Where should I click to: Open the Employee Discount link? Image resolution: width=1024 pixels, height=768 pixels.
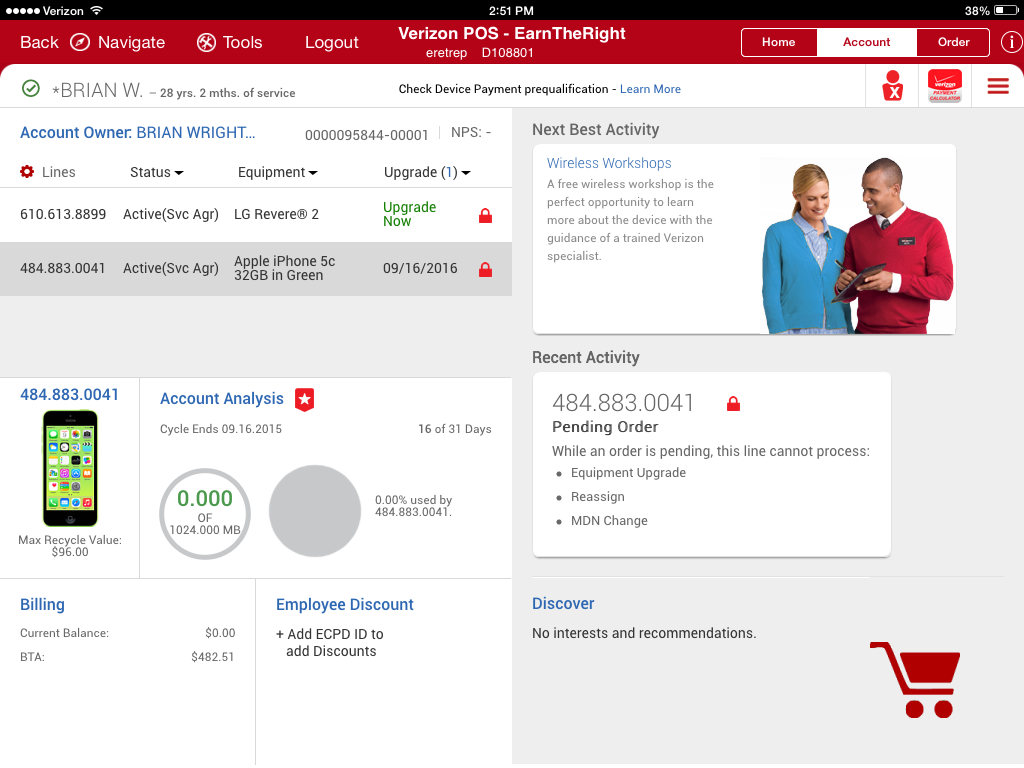tap(344, 604)
